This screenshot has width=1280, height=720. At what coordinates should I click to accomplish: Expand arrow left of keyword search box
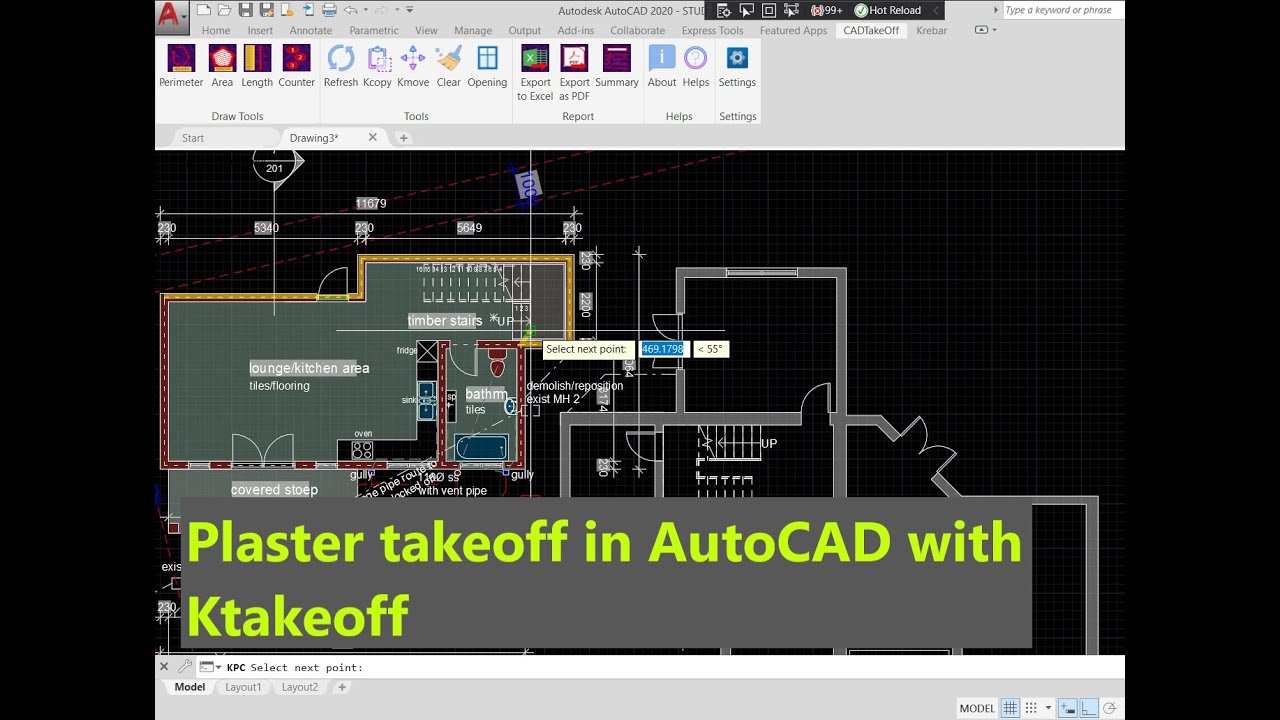click(996, 10)
